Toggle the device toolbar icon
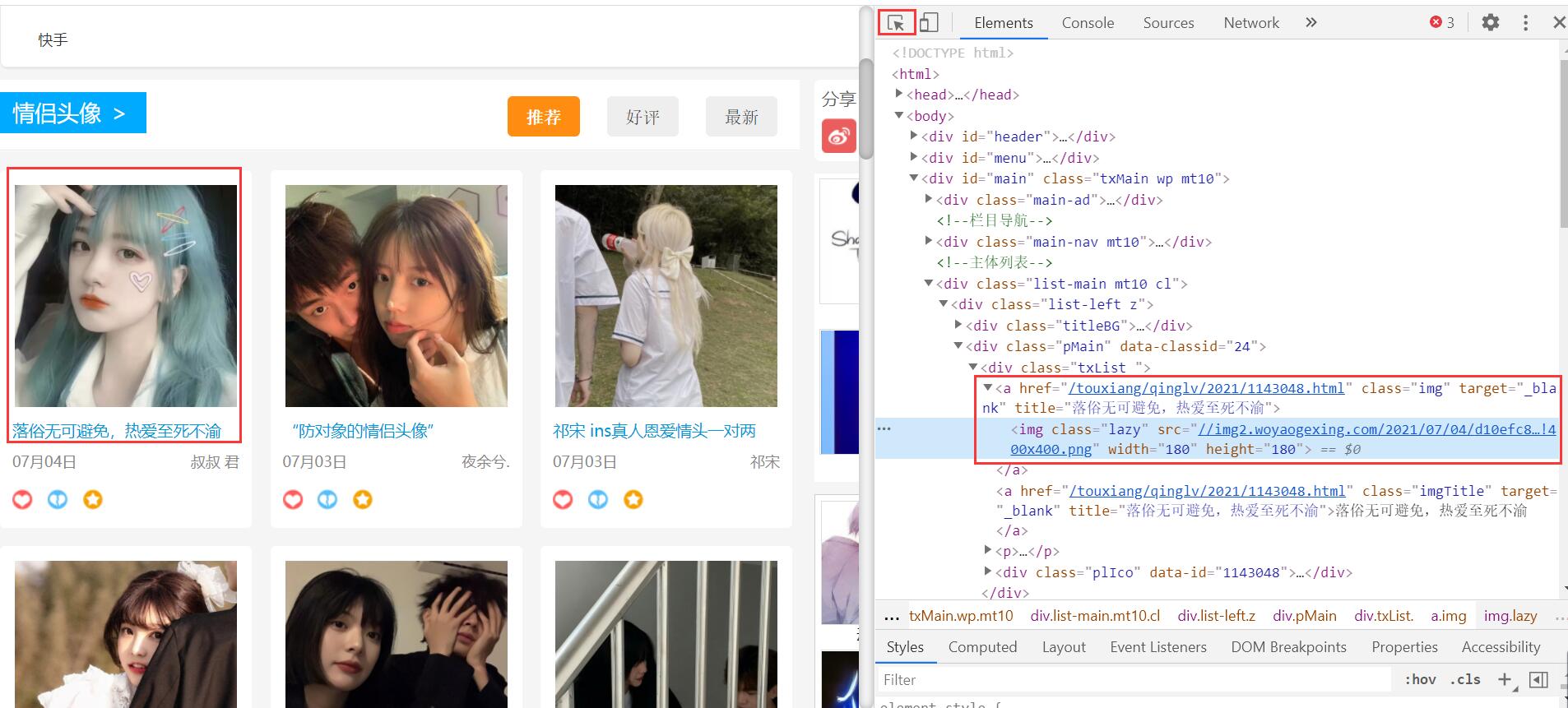Image resolution: width=1568 pixels, height=708 pixels. pos(929,23)
